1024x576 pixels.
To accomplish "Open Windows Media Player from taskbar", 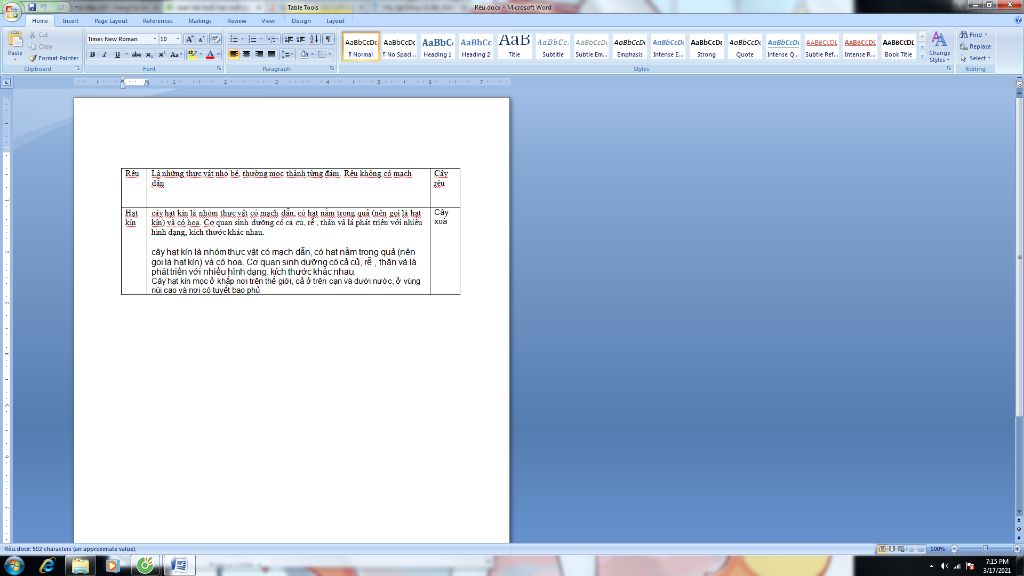I will click(x=113, y=566).
